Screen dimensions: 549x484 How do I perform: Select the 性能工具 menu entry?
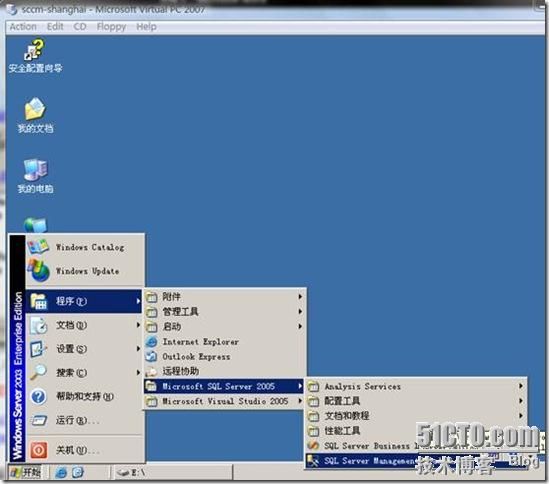[x=416, y=431]
